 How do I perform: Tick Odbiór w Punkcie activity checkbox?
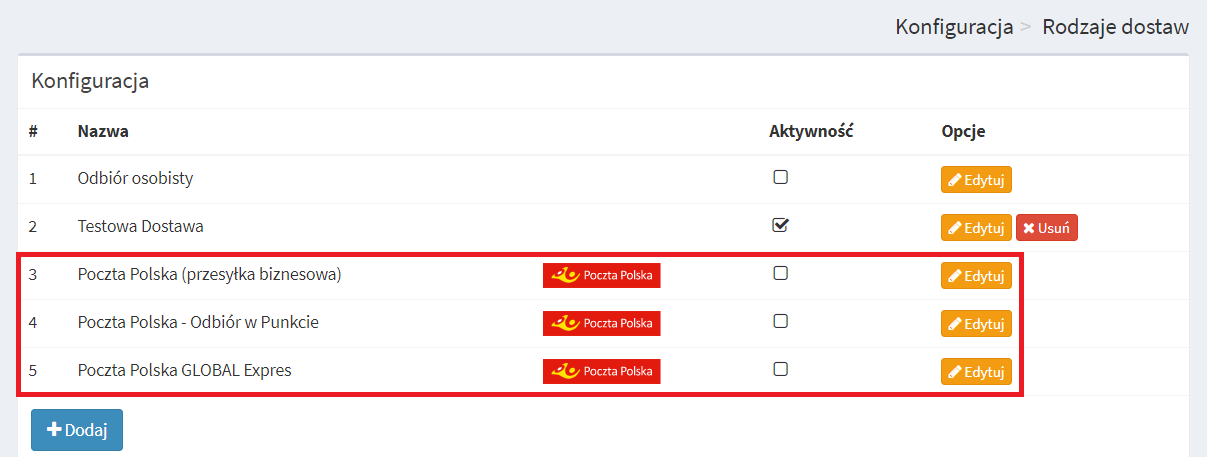(781, 321)
